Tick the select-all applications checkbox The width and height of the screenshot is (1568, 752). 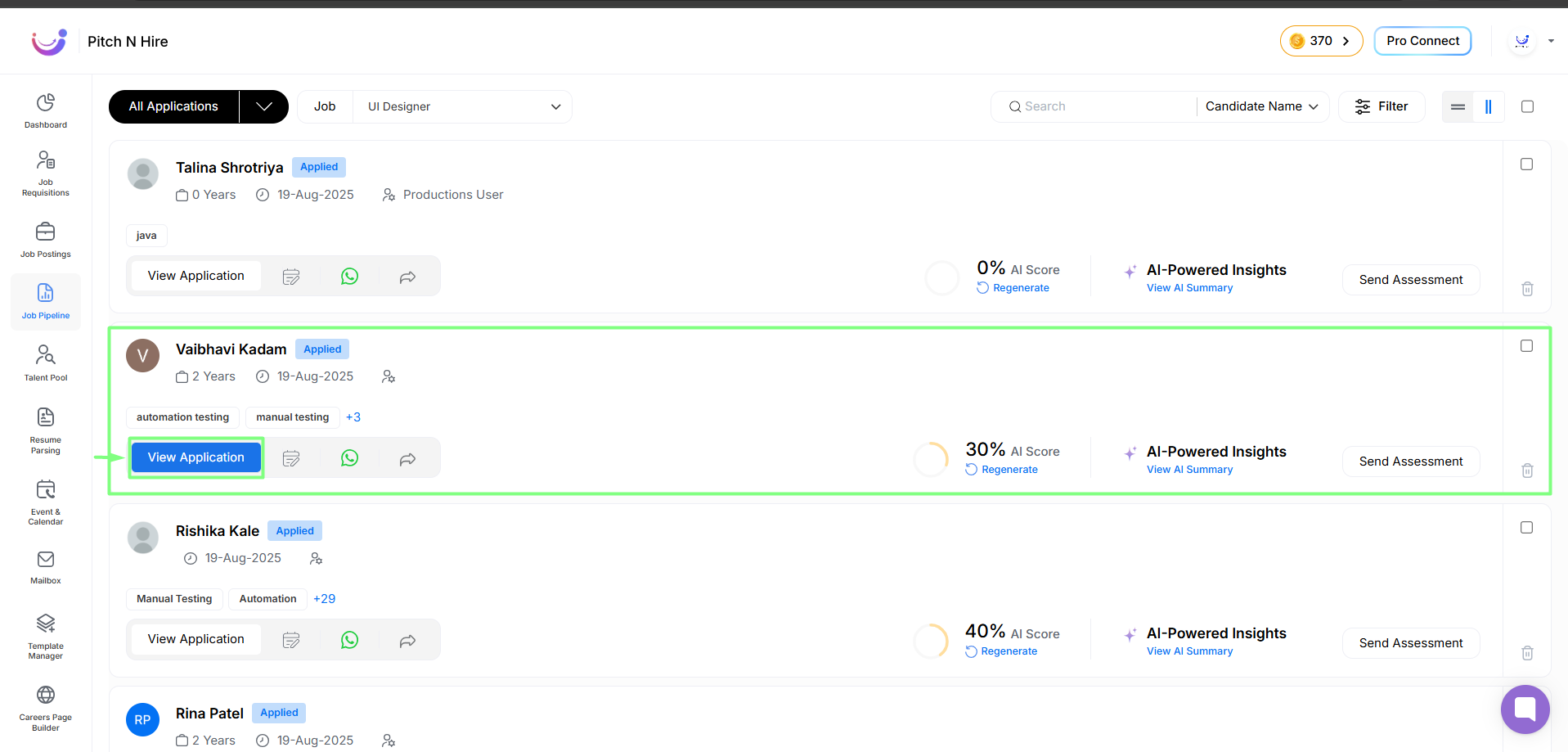point(1527,106)
